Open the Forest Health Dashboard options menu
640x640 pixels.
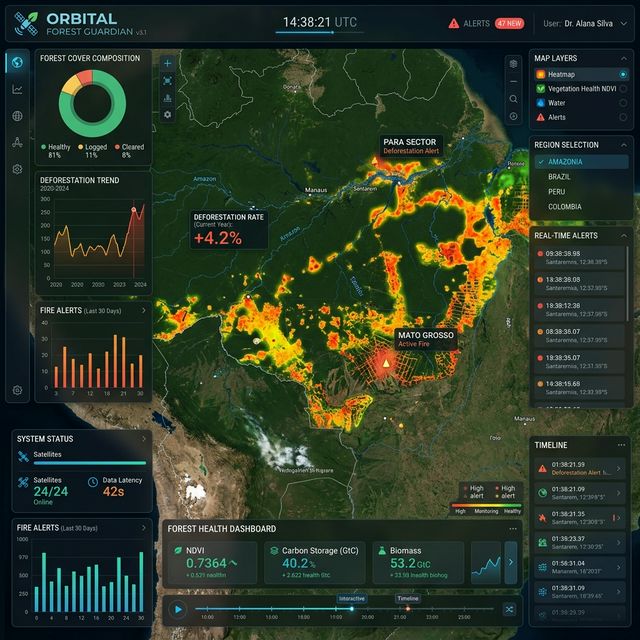click(x=513, y=528)
